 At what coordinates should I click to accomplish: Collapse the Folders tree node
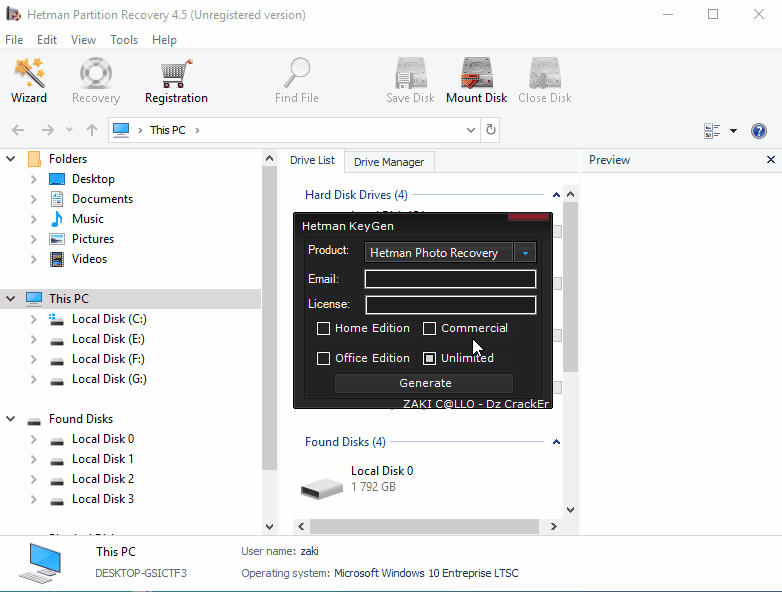click(x=10, y=159)
